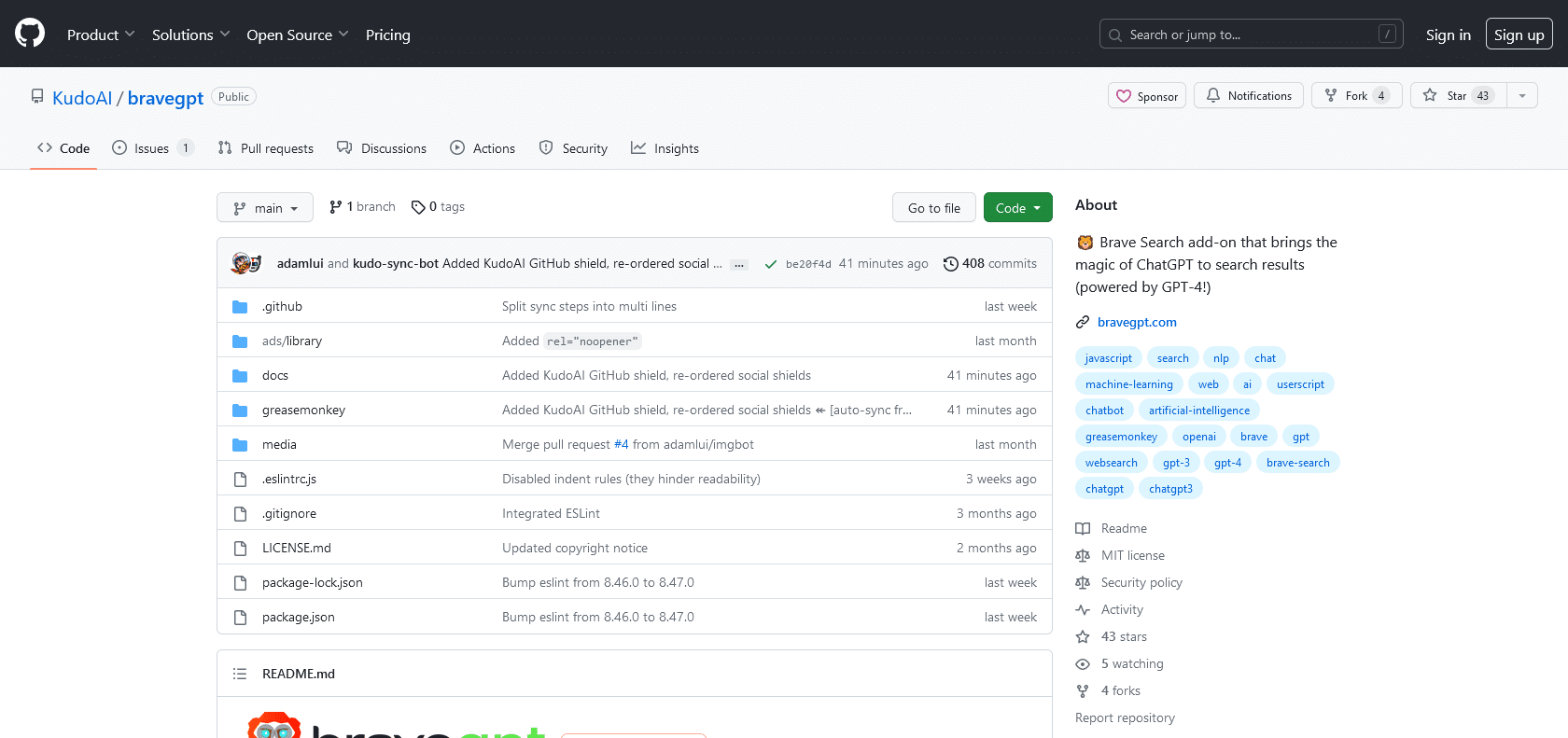The image size is (1568, 738).
Task: Expand the Open Source menu
Action: [297, 35]
